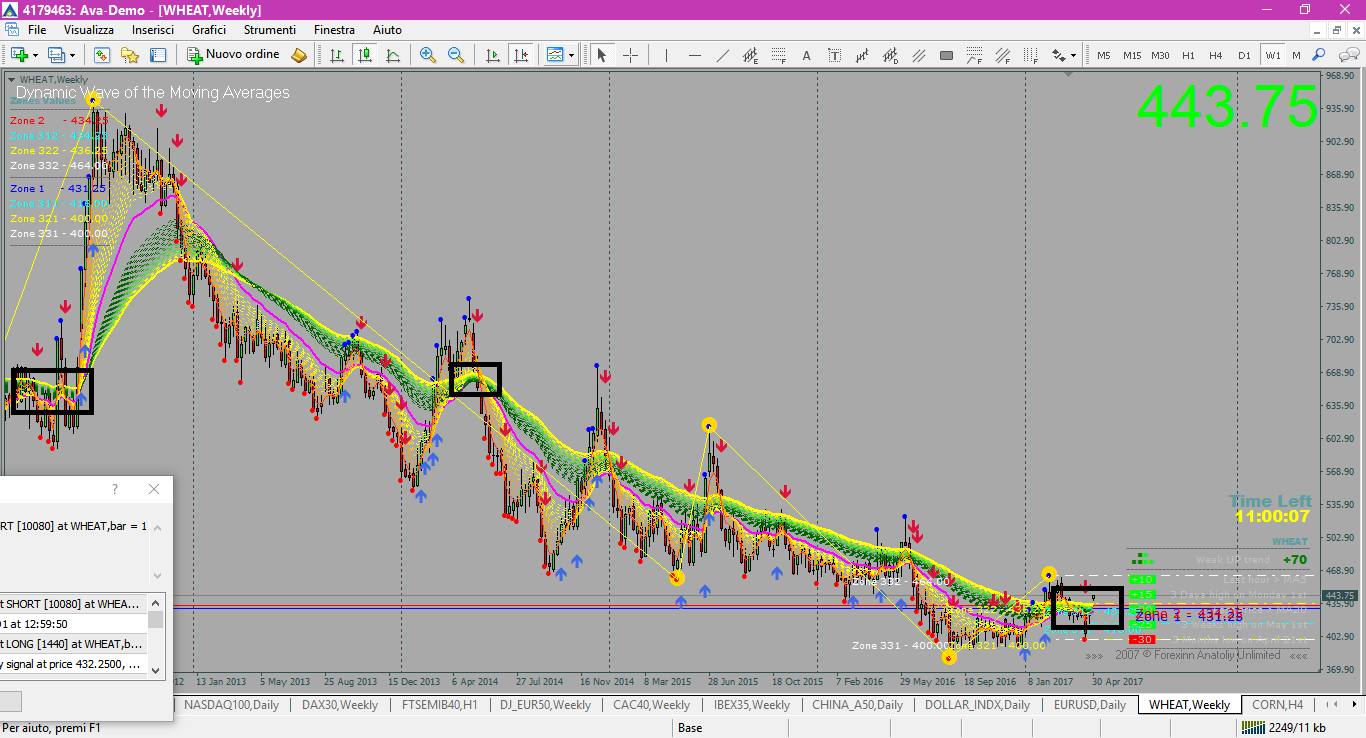Switch to the DOLLAR_INDX,Daily chart tab
The image size is (1366, 738).
(x=978, y=705)
